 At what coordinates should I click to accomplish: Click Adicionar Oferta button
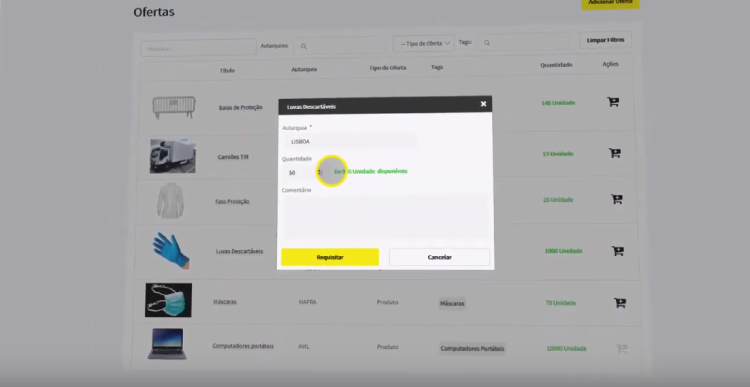610,2
